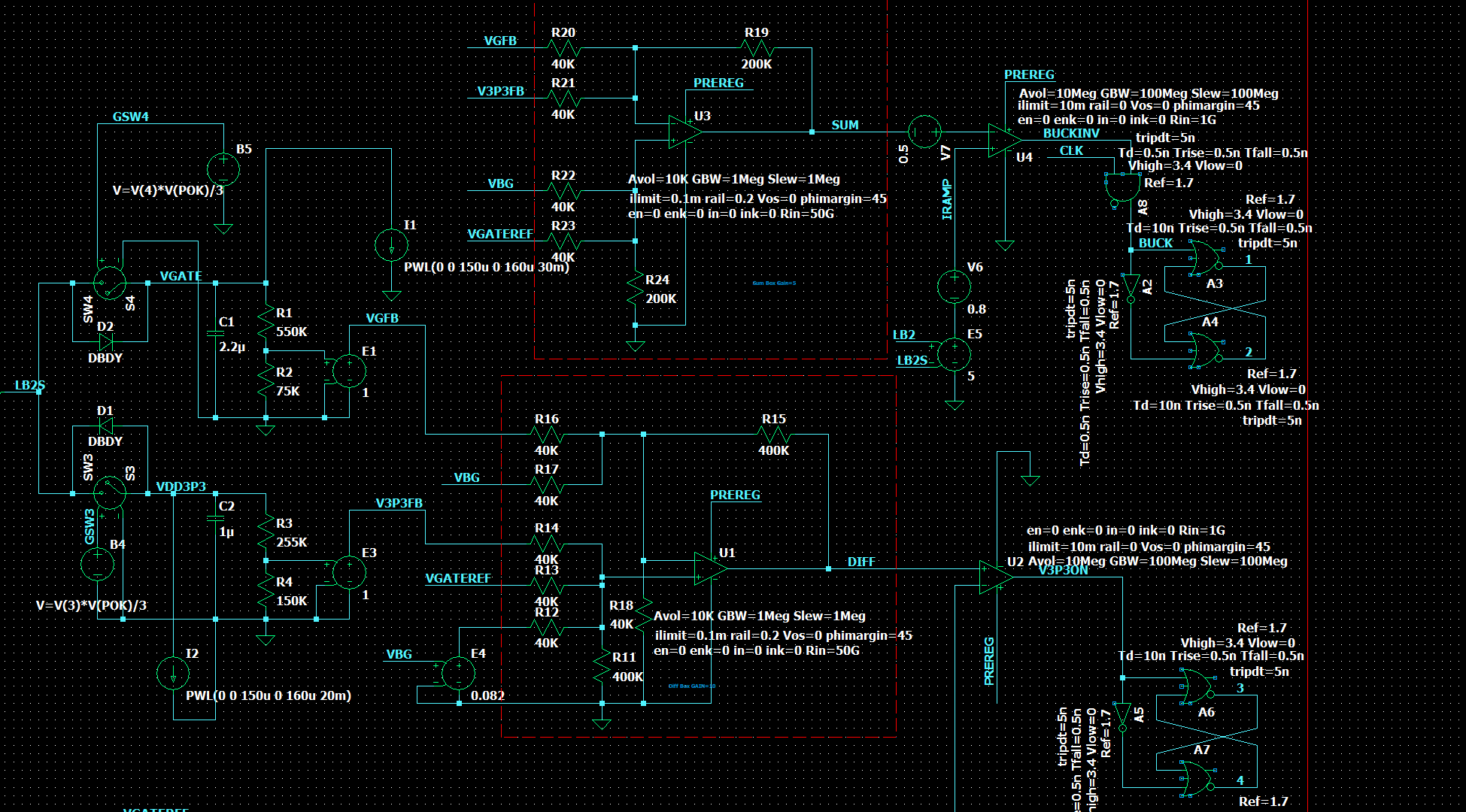Select the S4 switch symbol
This screenshot has height=812, width=1466.
pos(110,283)
